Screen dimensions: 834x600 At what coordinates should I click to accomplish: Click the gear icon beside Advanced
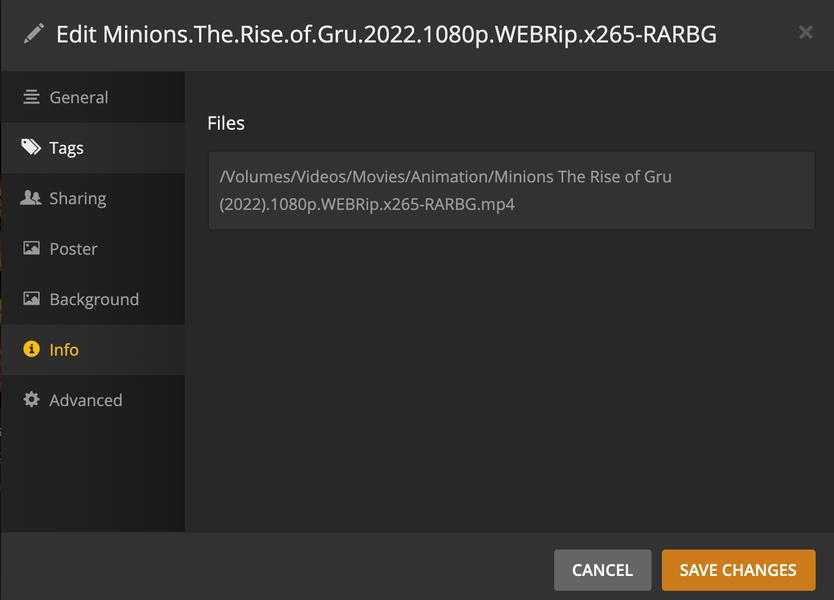point(31,400)
